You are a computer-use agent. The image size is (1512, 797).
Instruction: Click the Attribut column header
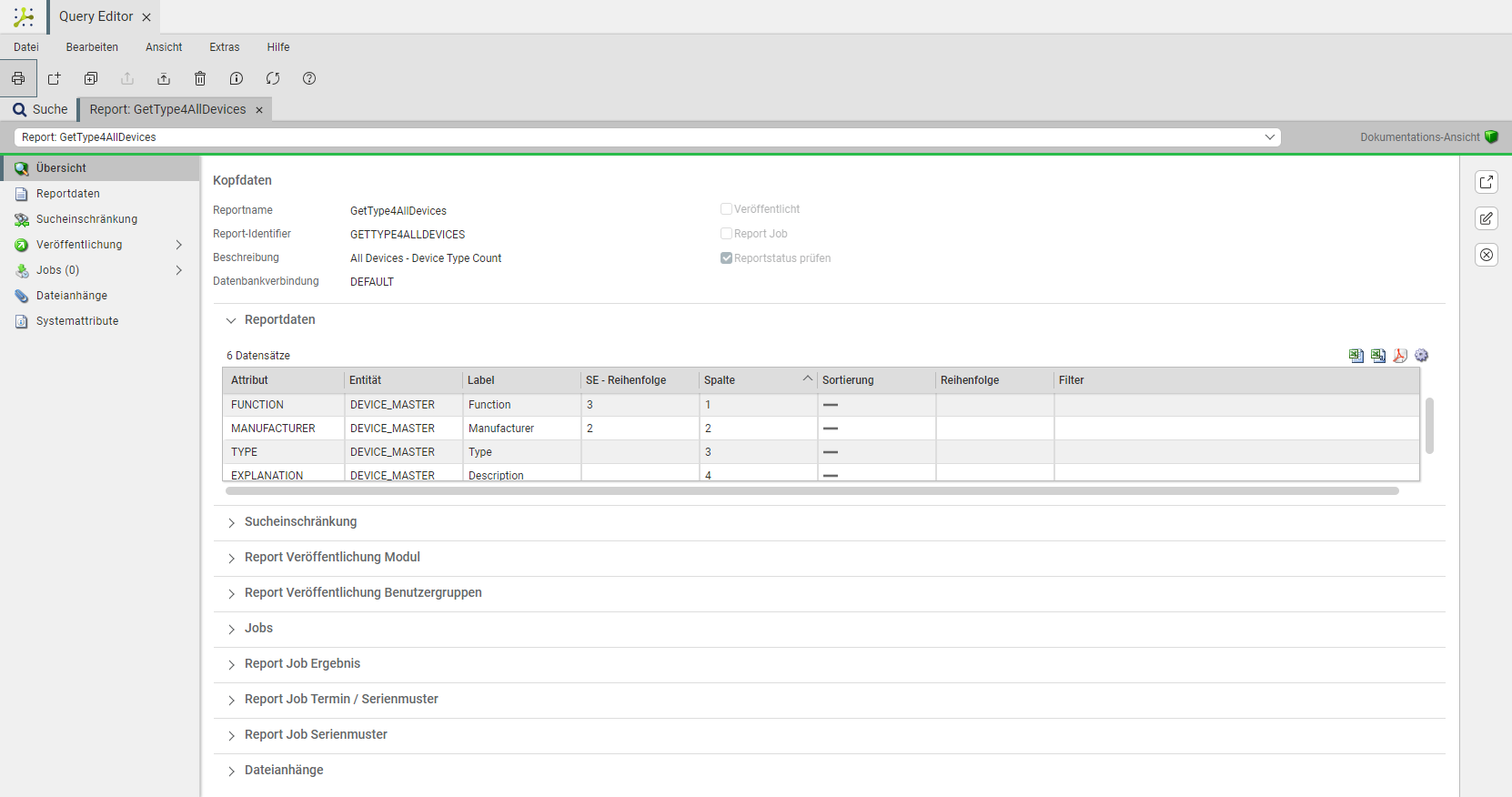click(284, 380)
